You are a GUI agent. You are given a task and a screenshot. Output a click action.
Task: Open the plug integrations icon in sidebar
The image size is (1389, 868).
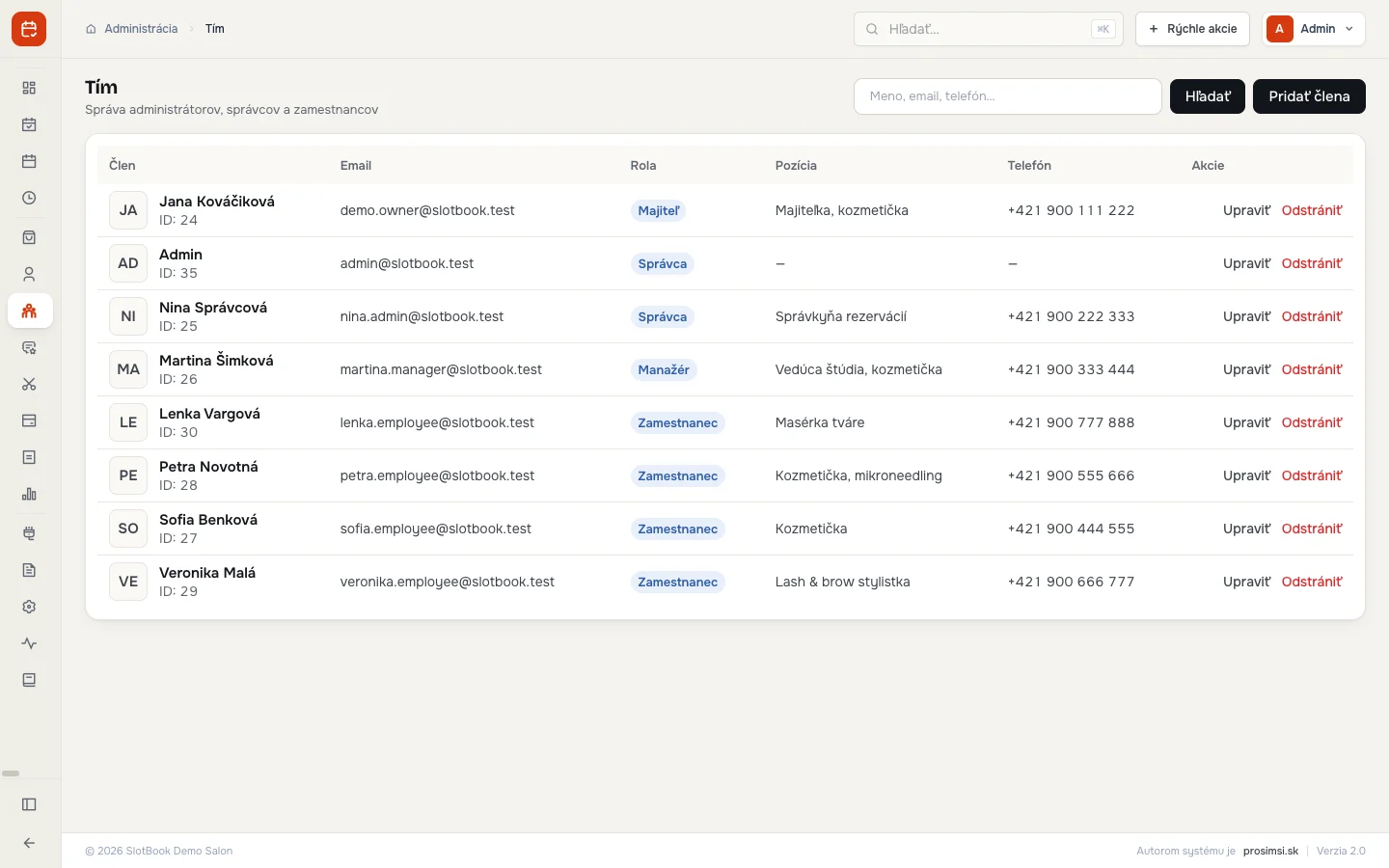coord(29,533)
